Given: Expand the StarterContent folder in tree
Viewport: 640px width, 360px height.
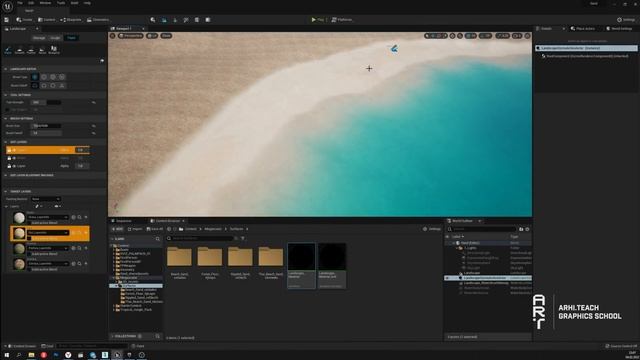Looking at the screenshot, I should [114, 306].
